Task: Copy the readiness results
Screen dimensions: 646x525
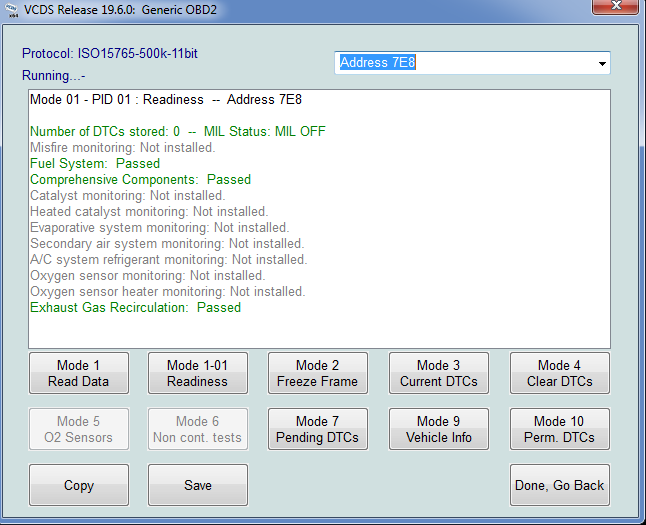Action: pos(79,485)
